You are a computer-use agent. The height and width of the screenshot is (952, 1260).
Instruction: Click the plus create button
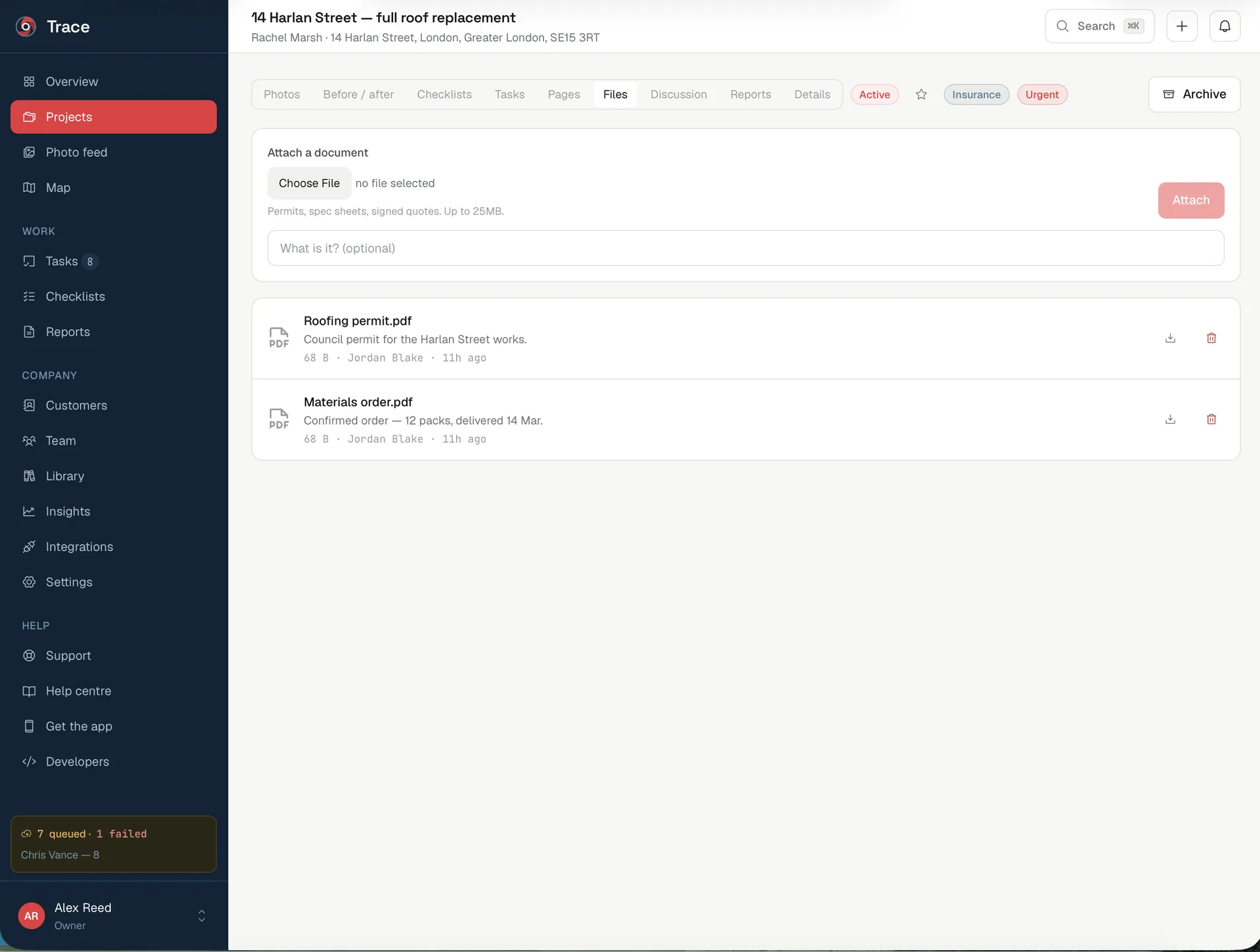point(1182,26)
